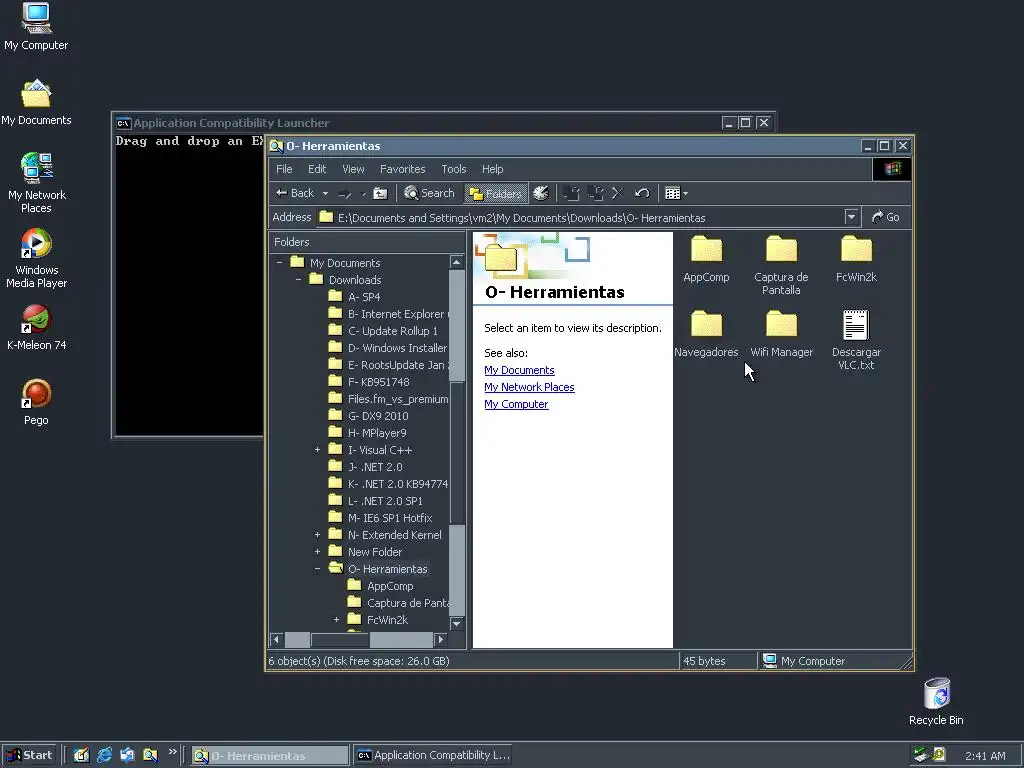Select AppComp in the folder tree
Image resolution: width=1024 pixels, height=768 pixels.
point(390,586)
